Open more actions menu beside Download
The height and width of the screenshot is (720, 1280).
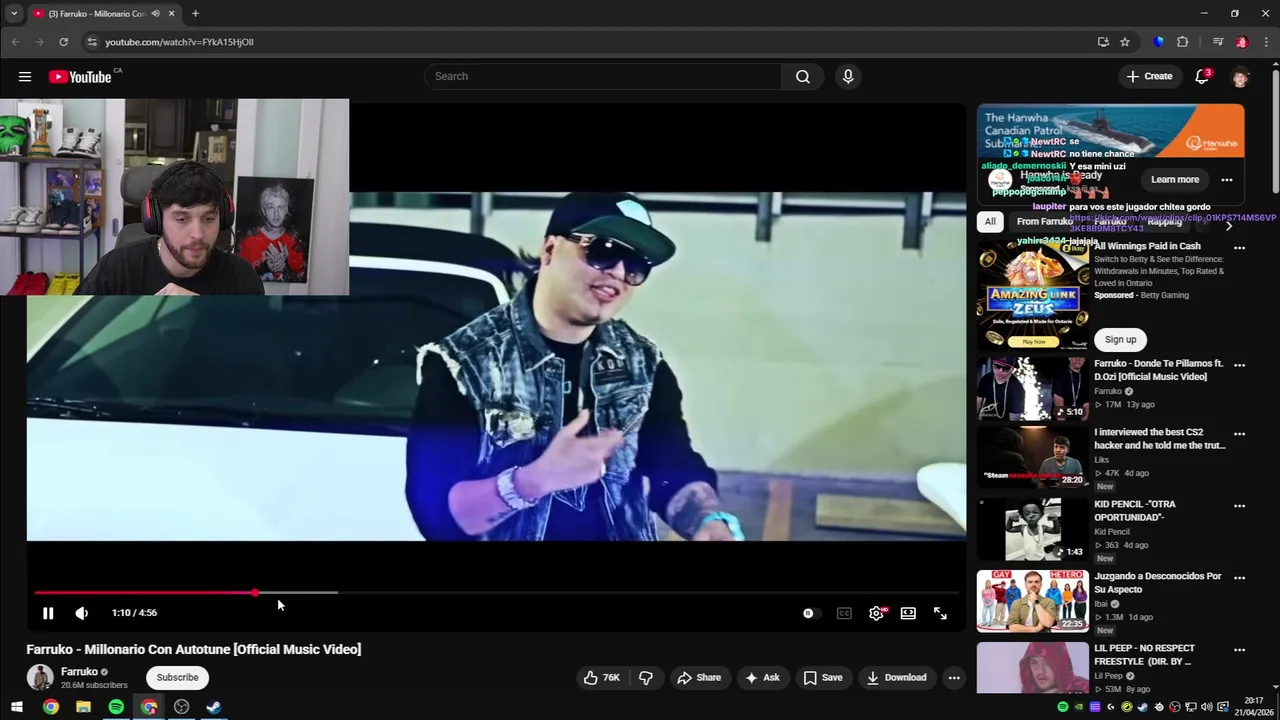(x=954, y=677)
